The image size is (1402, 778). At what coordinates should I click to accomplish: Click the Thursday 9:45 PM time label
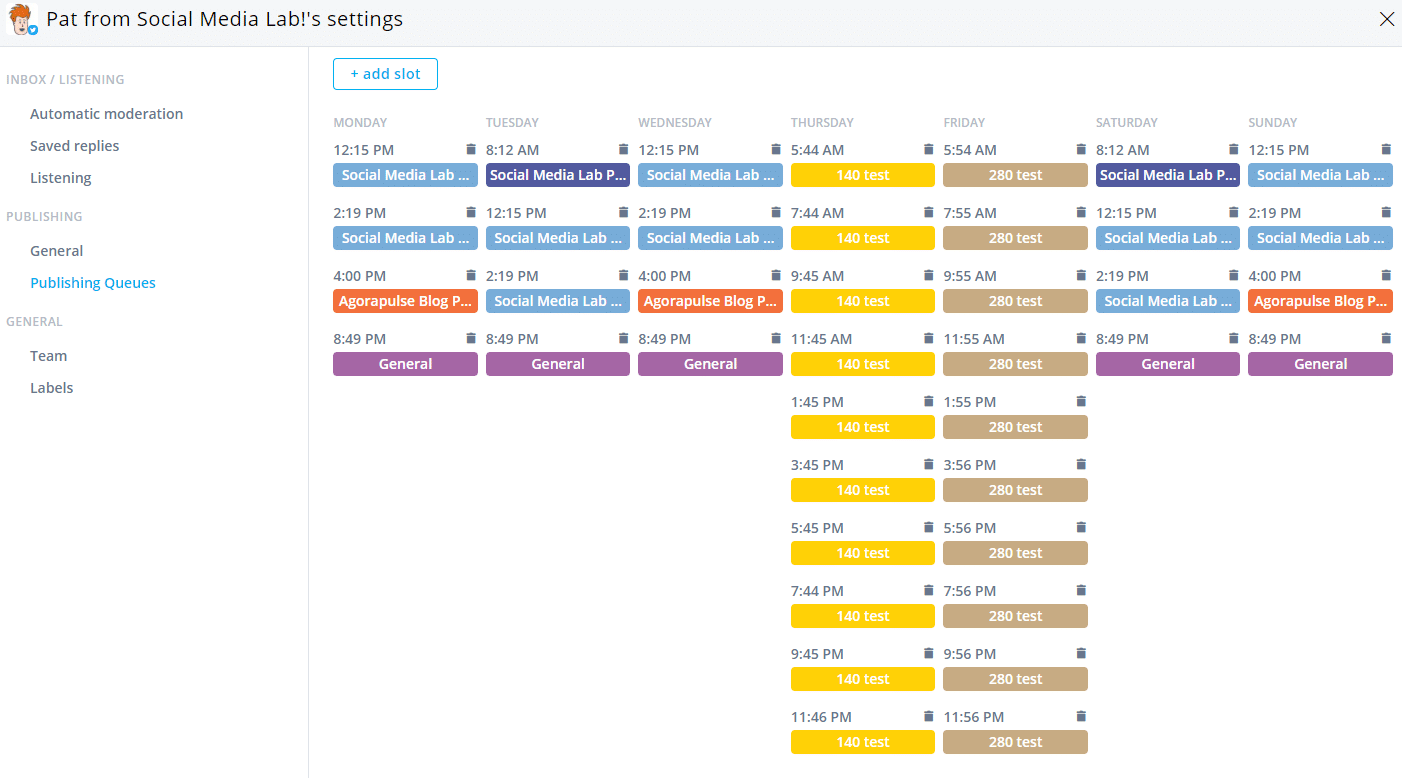pos(817,654)
